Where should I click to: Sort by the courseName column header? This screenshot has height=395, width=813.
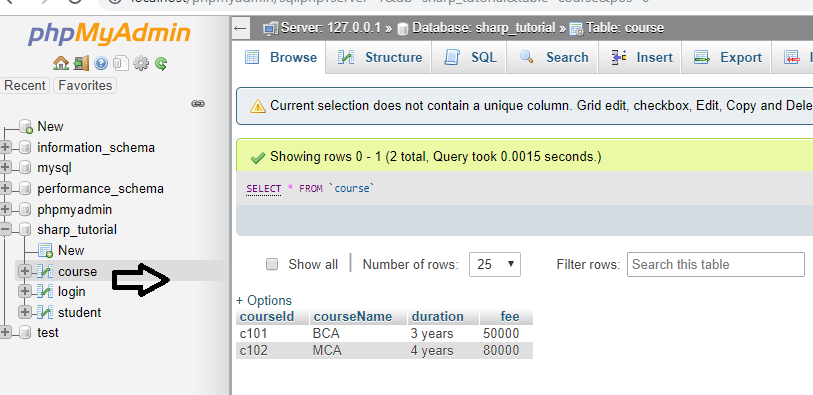click(x=353, y=317)
